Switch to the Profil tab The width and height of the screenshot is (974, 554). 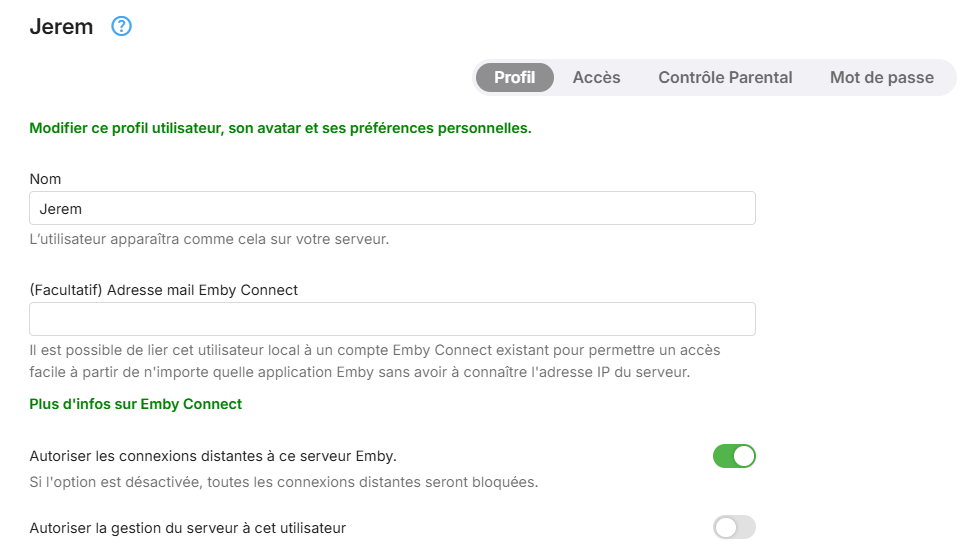(x=514, y=78)
